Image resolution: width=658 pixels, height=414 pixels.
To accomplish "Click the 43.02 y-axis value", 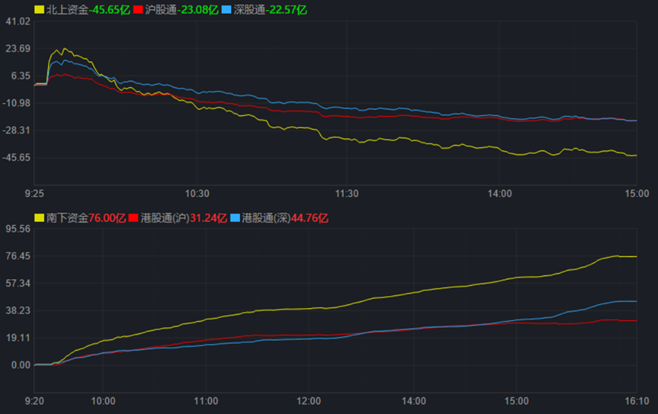I will click(16, 21).
